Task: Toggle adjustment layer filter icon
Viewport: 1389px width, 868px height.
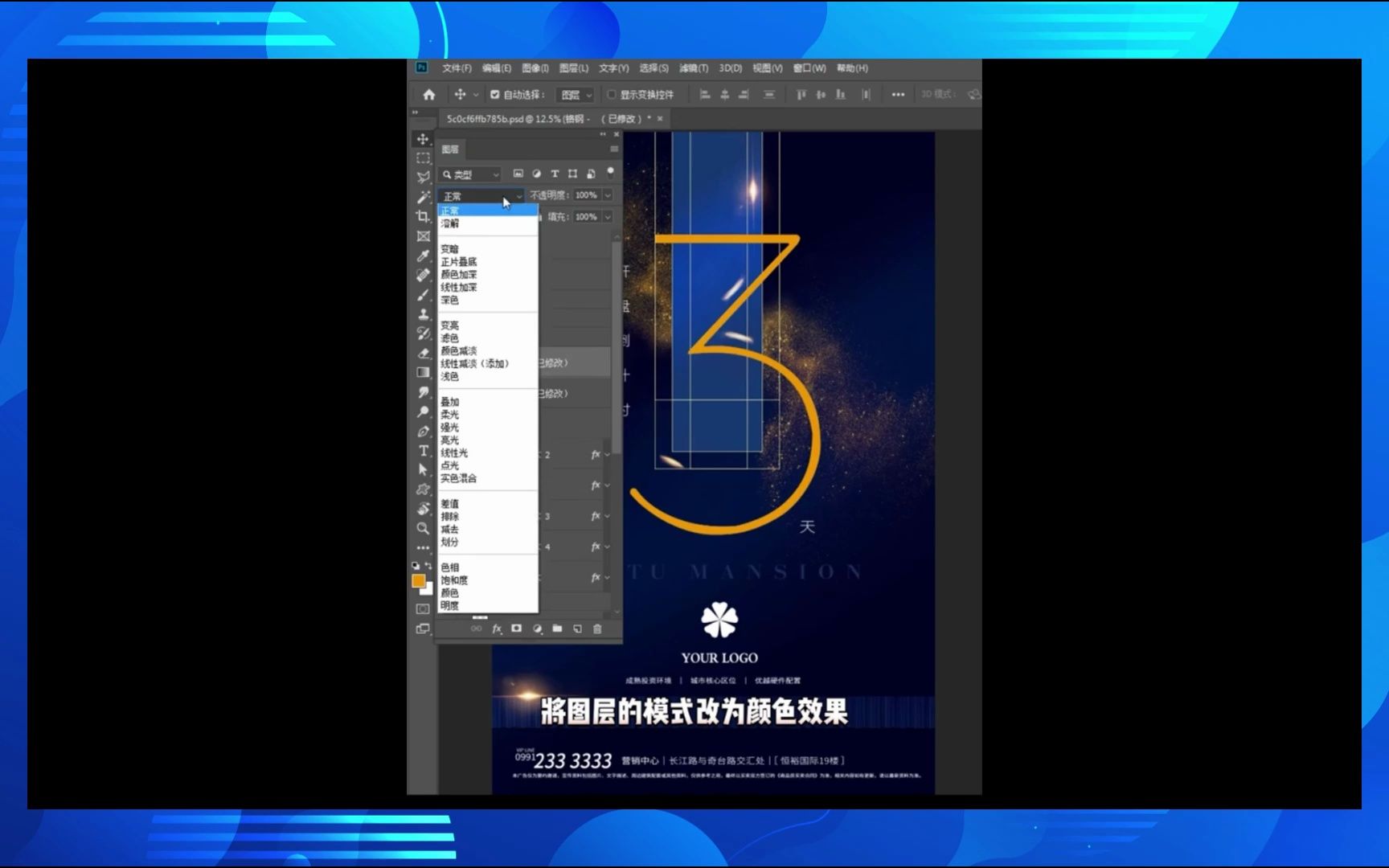Action: click(537, 174)
